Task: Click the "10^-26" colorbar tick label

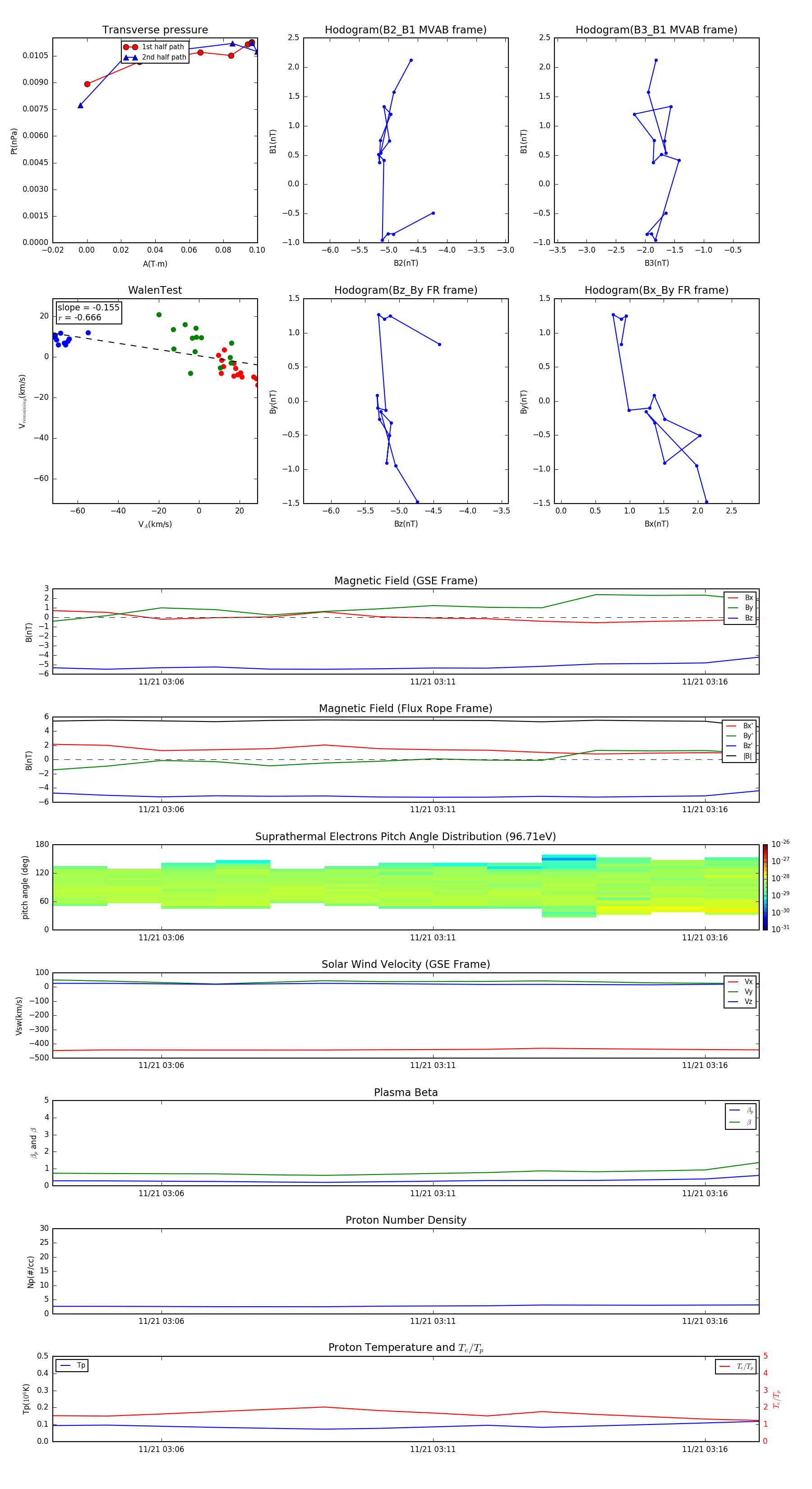Action: (780, 844)
